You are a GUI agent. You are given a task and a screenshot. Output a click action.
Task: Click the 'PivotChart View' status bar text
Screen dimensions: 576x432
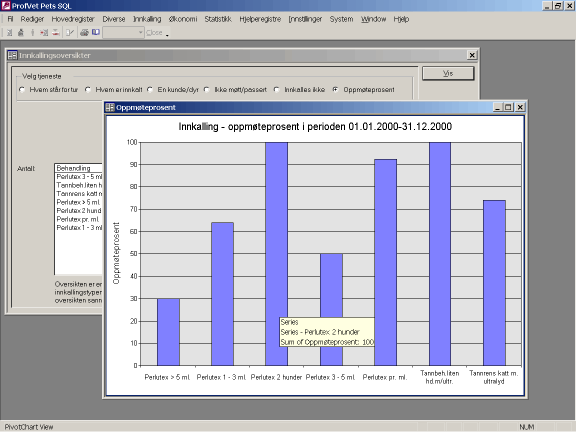[x=29, y=427]
